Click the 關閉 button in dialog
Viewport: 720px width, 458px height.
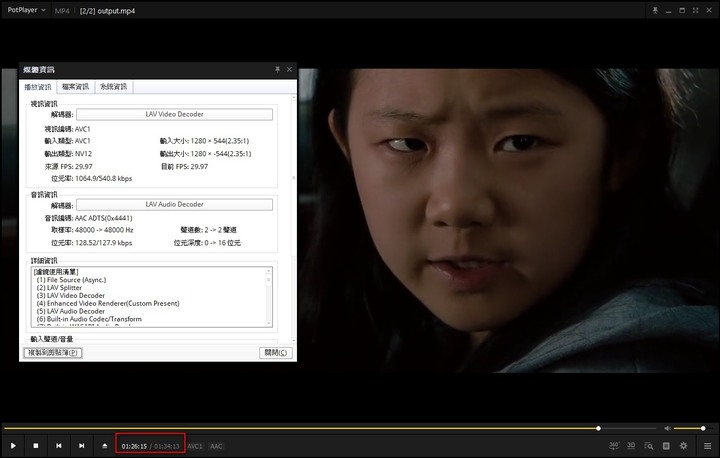276,353
